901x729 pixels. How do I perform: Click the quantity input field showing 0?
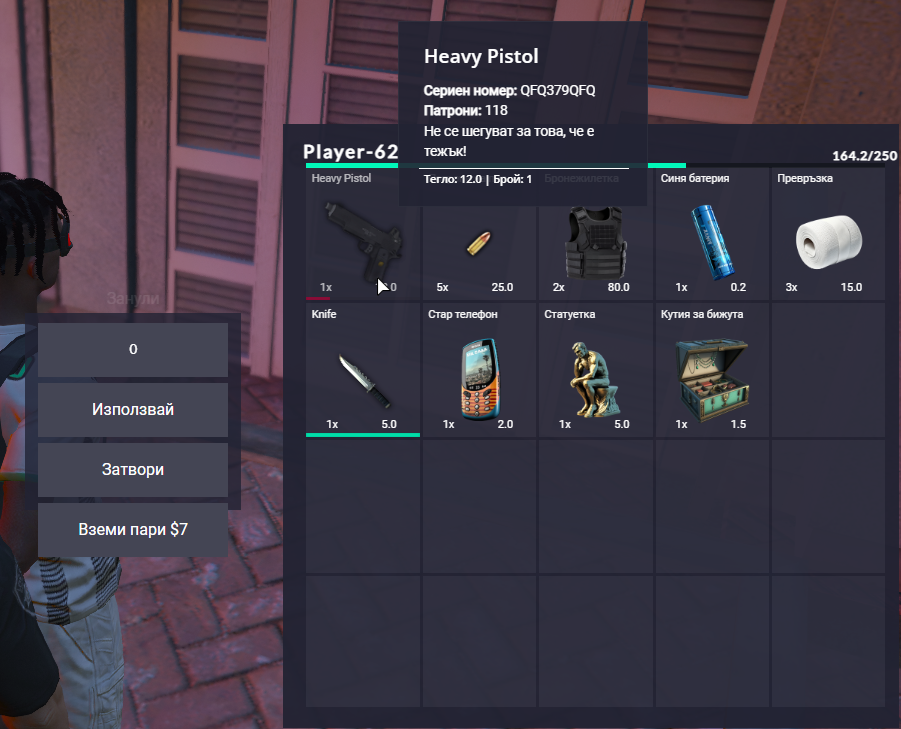[x=133, y=349]
